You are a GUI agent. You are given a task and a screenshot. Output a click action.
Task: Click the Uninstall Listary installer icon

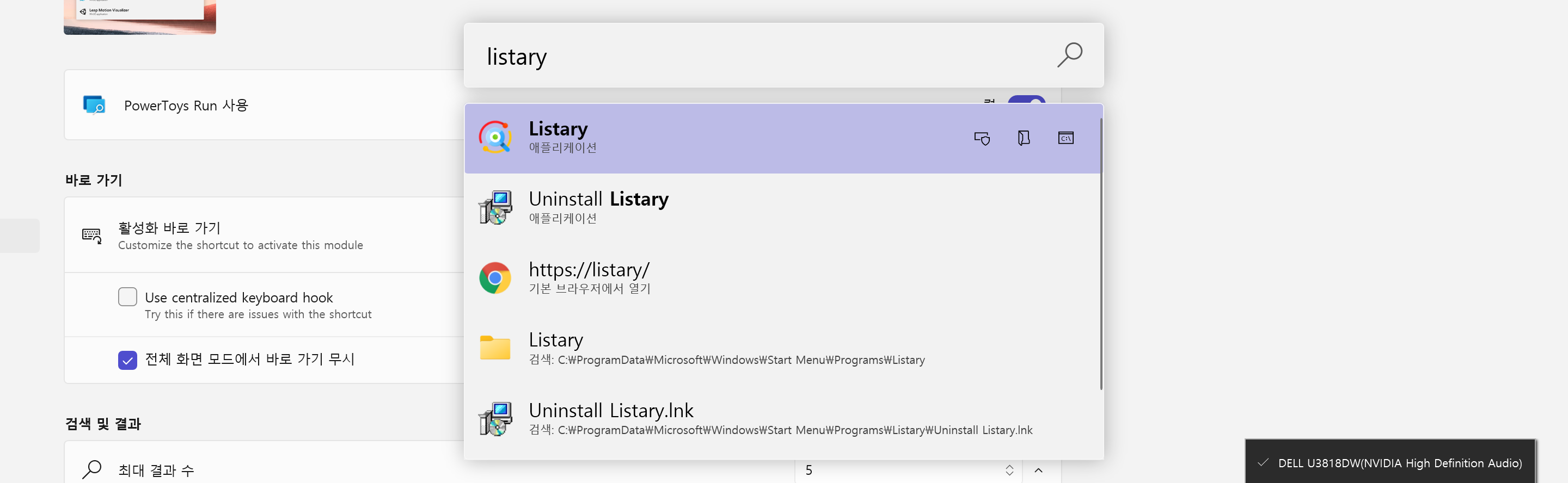pos(495,207)
